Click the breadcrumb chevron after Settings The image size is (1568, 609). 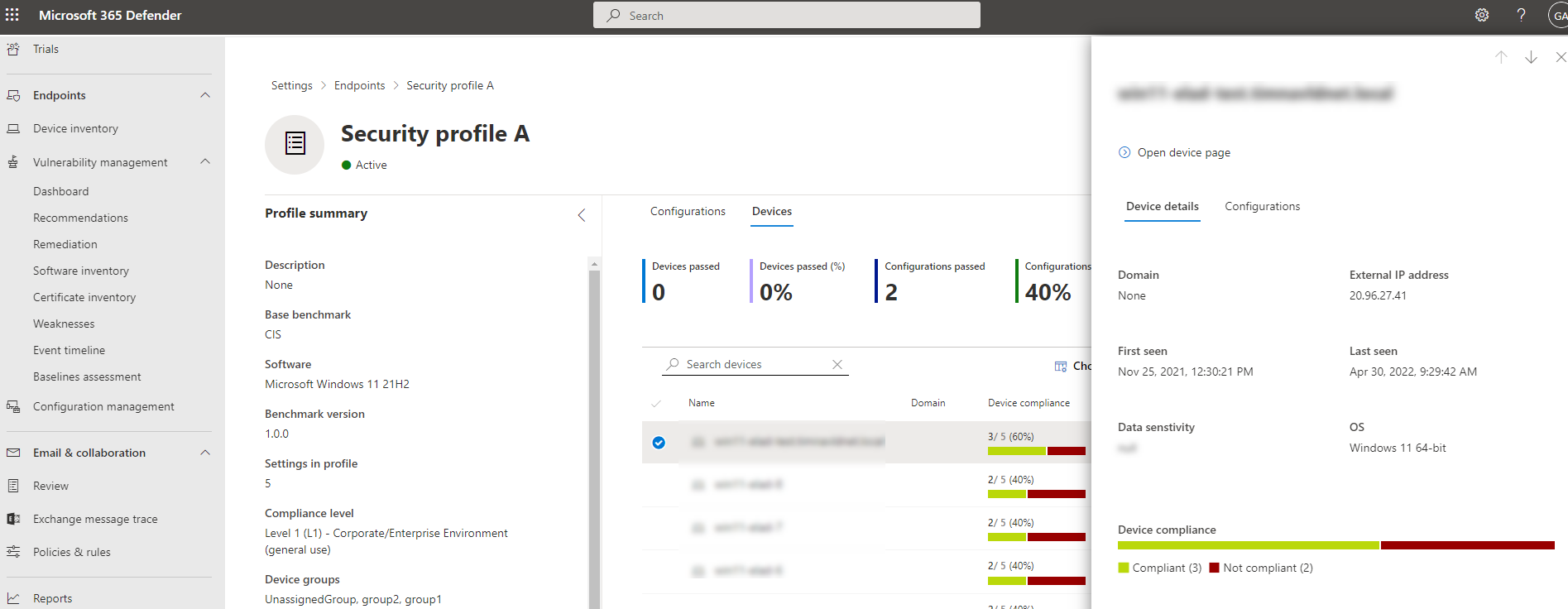pyautogui.click(x=324, y=85)
